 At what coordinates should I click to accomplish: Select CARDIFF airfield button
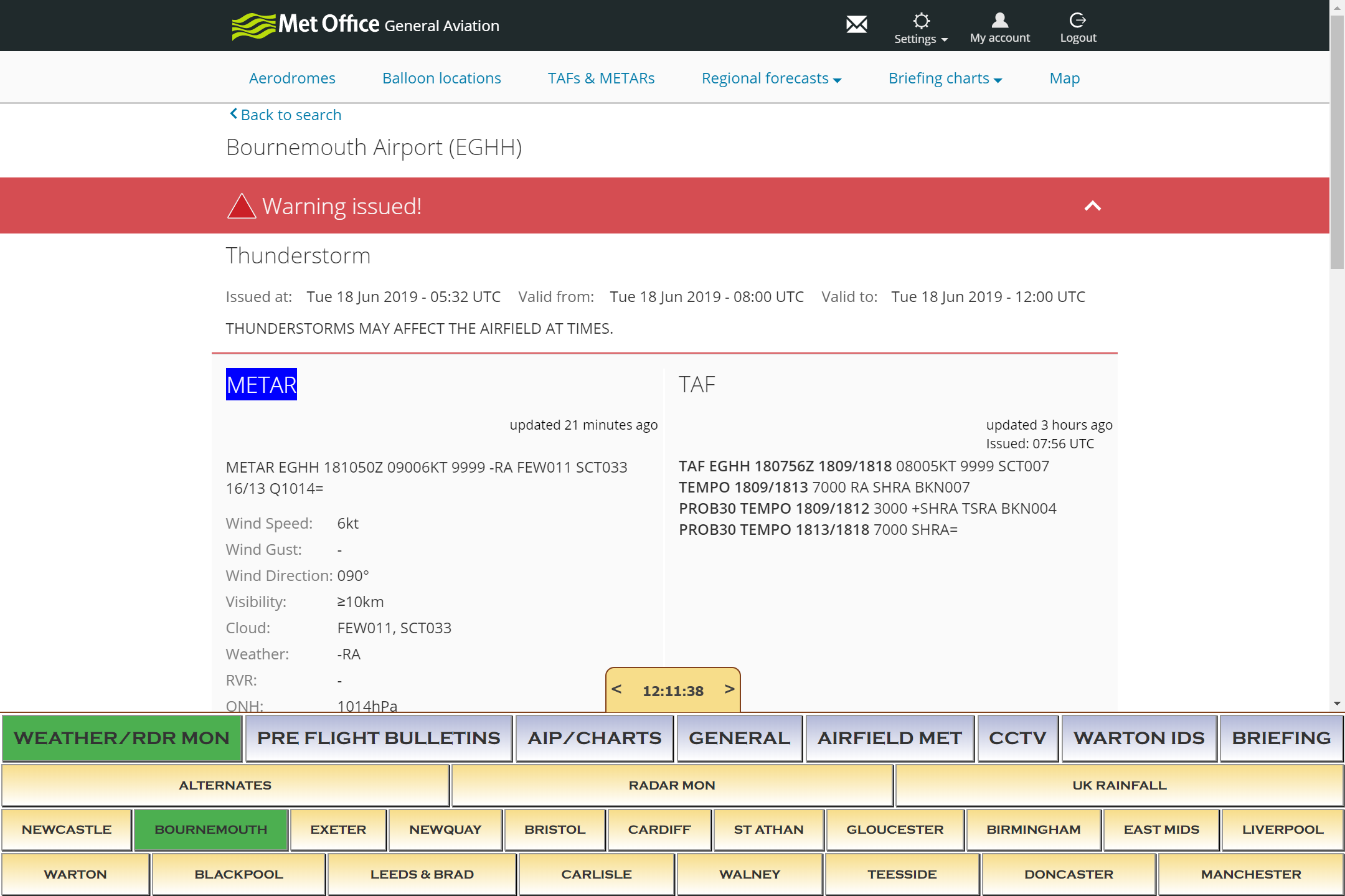point(659,830)
